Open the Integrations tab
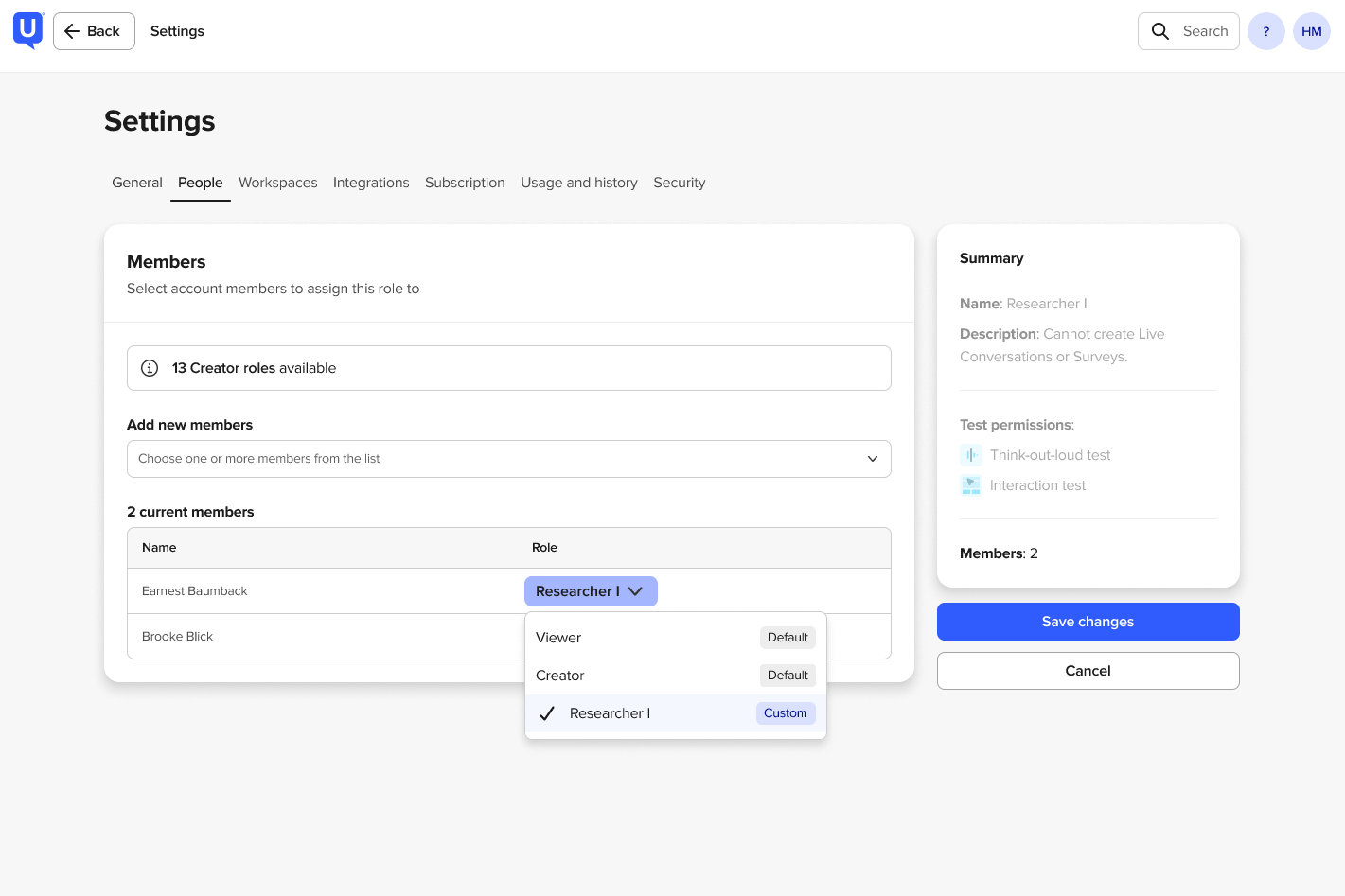Image resolution: width=1345 pixels, height=896 pixels. (x=371, y=183)
